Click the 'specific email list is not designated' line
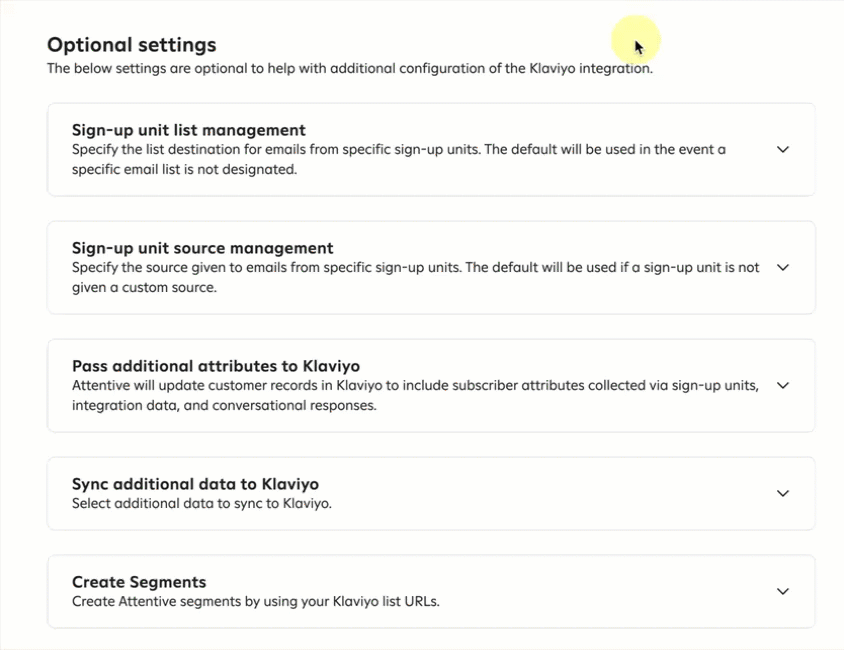The image size is (844, 650). tap(184, 169)
